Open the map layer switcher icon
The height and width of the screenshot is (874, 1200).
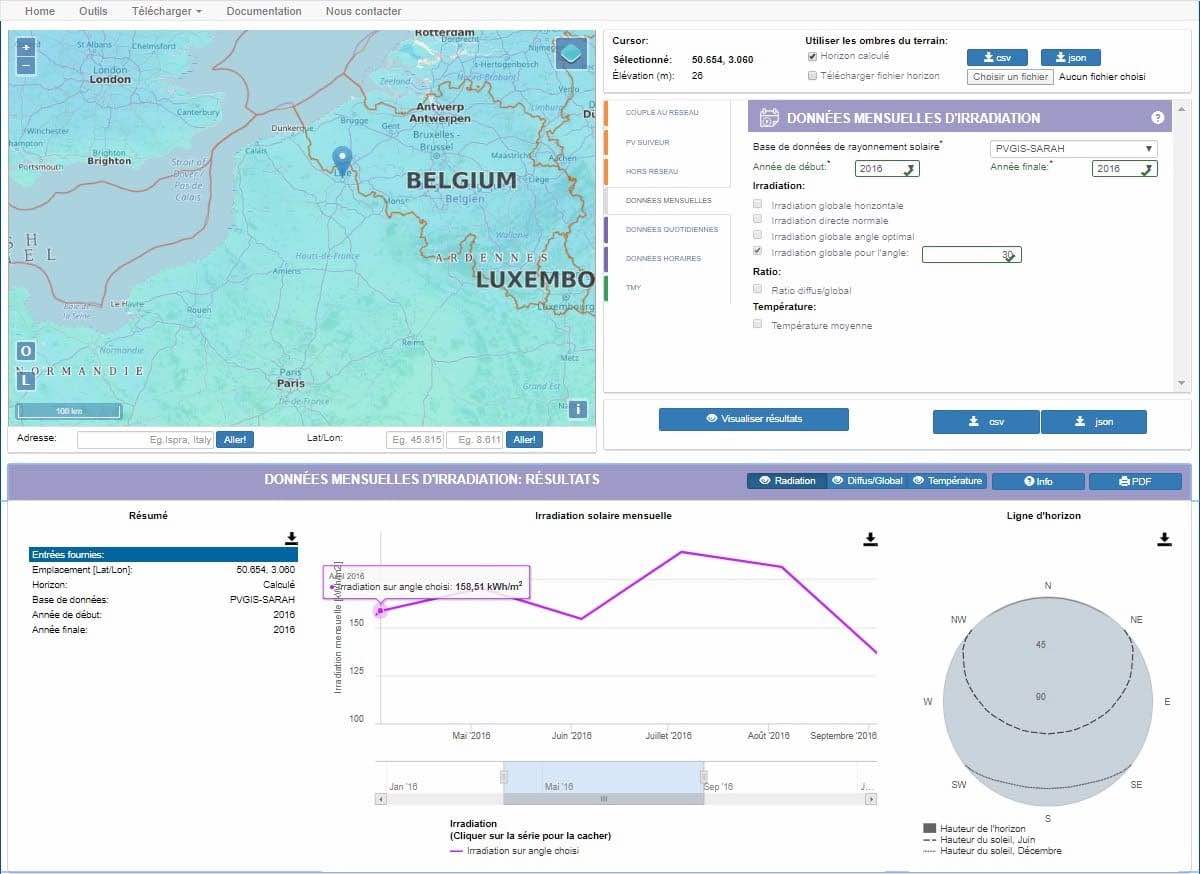point(571,52)
